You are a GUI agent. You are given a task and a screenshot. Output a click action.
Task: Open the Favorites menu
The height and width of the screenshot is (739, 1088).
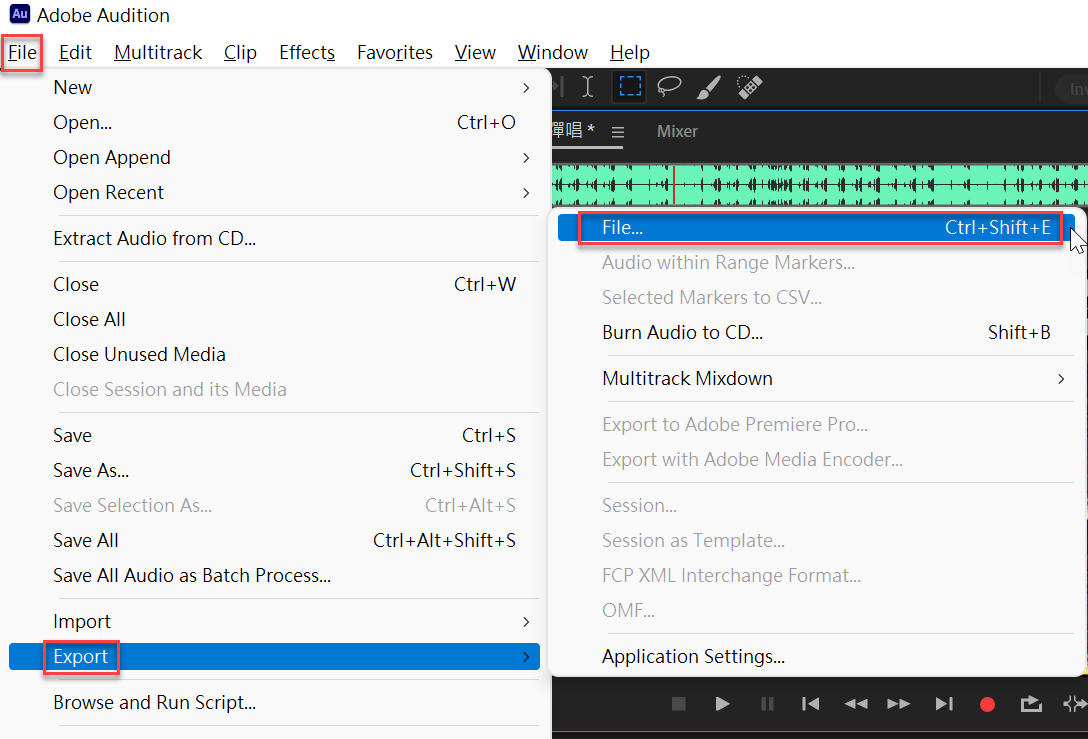tap(395, 53)
